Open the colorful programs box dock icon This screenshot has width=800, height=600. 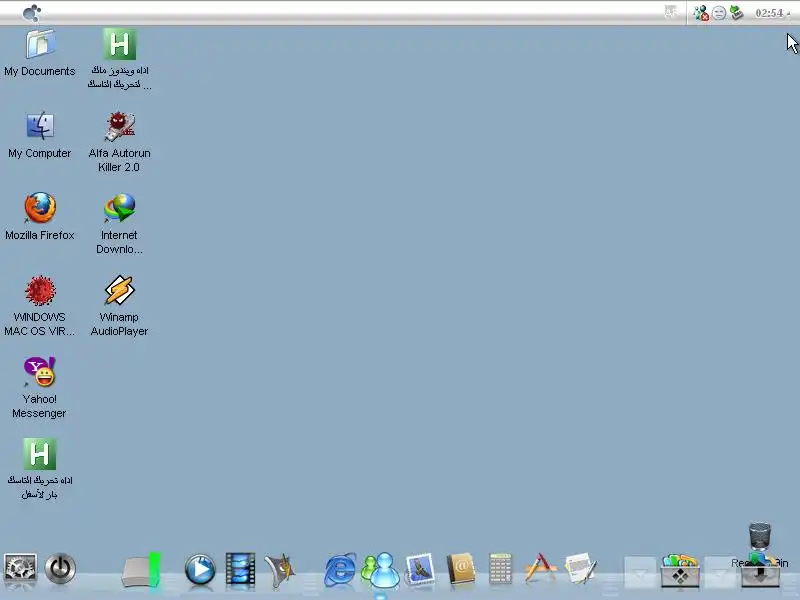pyautogui.click(x=680, y=570)
